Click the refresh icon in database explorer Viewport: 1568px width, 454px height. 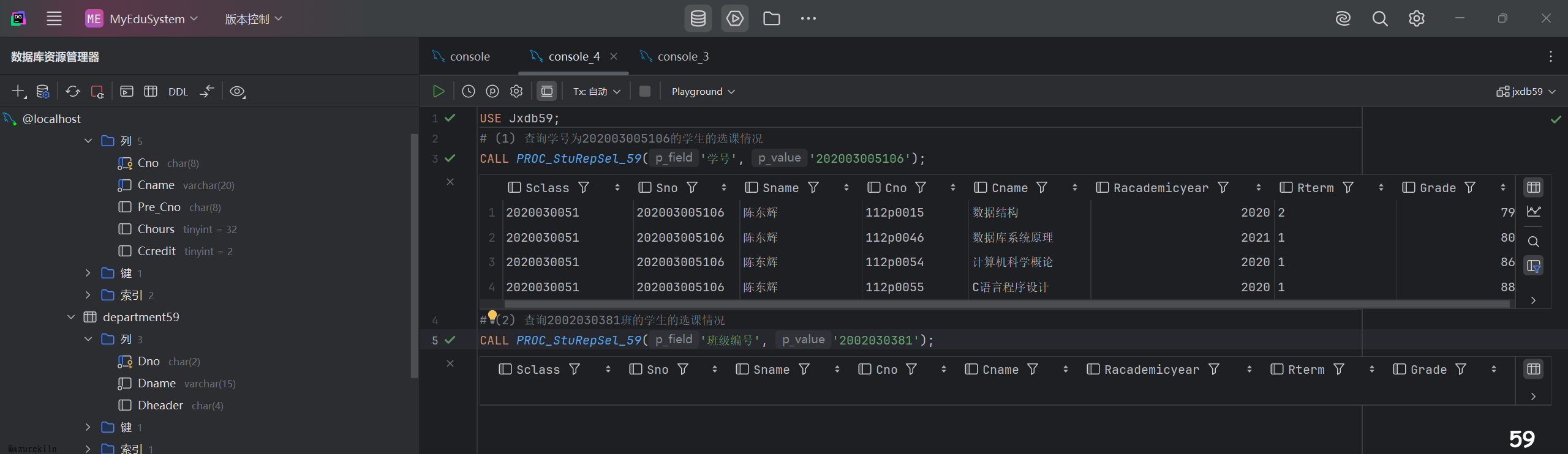click(x=73, y=91)
